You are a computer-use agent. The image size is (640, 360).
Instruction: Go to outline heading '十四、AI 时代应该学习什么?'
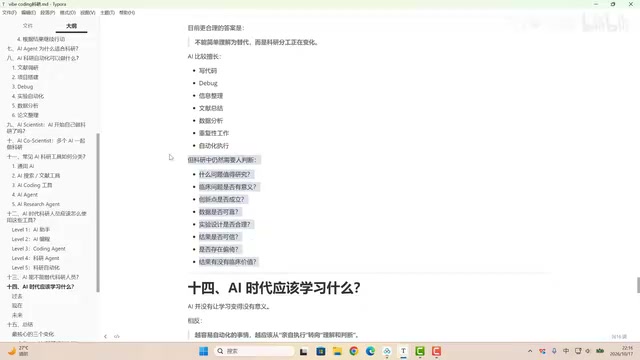click(40, 287)
